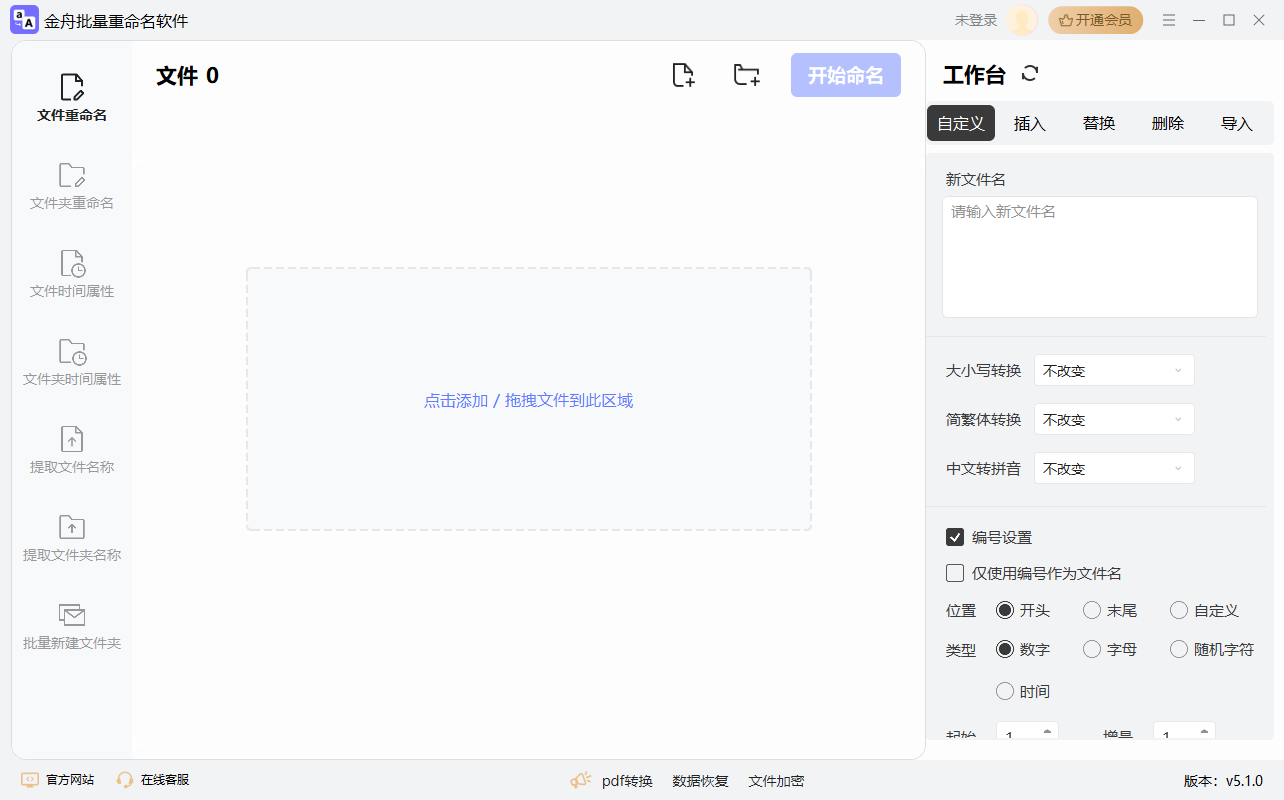The image size is (1284, 800).
Task: Select the 末尾 position radio button
Action: pyautogui.click(x=1092, y=610)
